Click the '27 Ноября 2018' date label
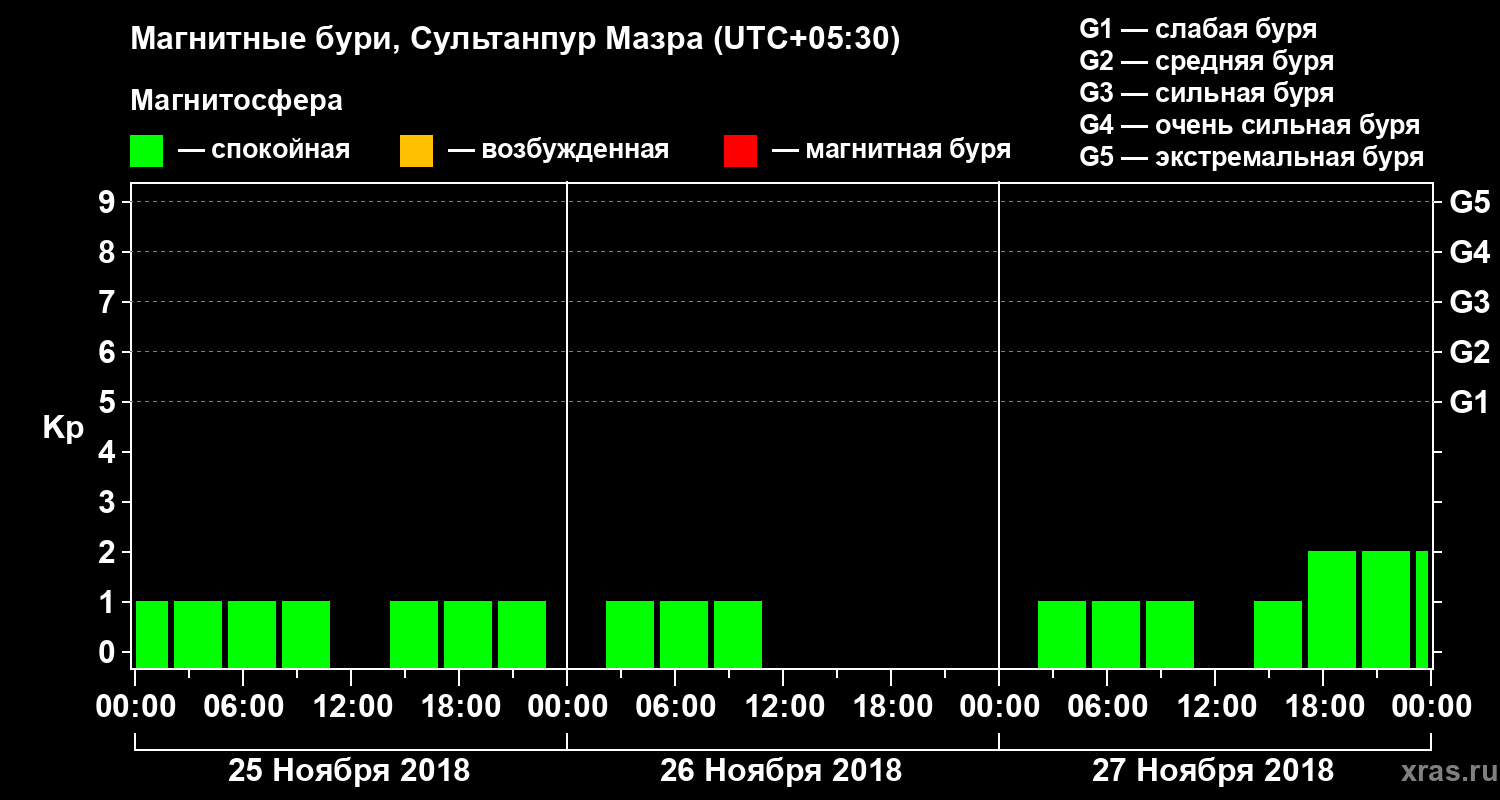 point(1213,771)
